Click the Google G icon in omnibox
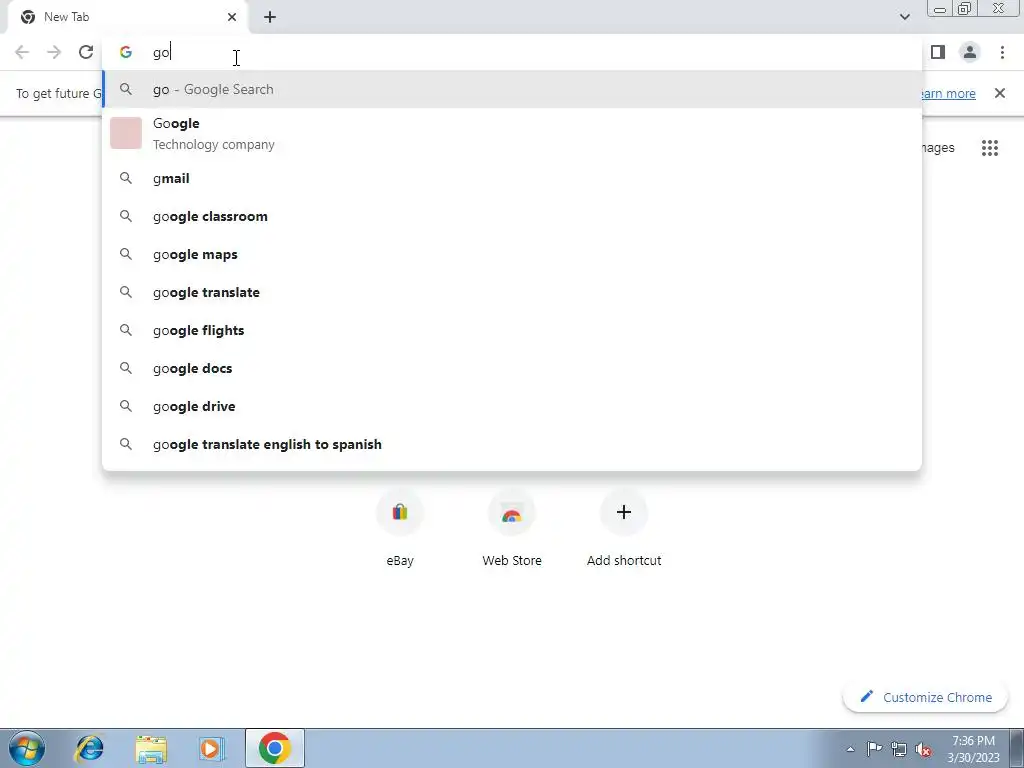Screen dimensions: 1024x768 [x=125, y=52]
